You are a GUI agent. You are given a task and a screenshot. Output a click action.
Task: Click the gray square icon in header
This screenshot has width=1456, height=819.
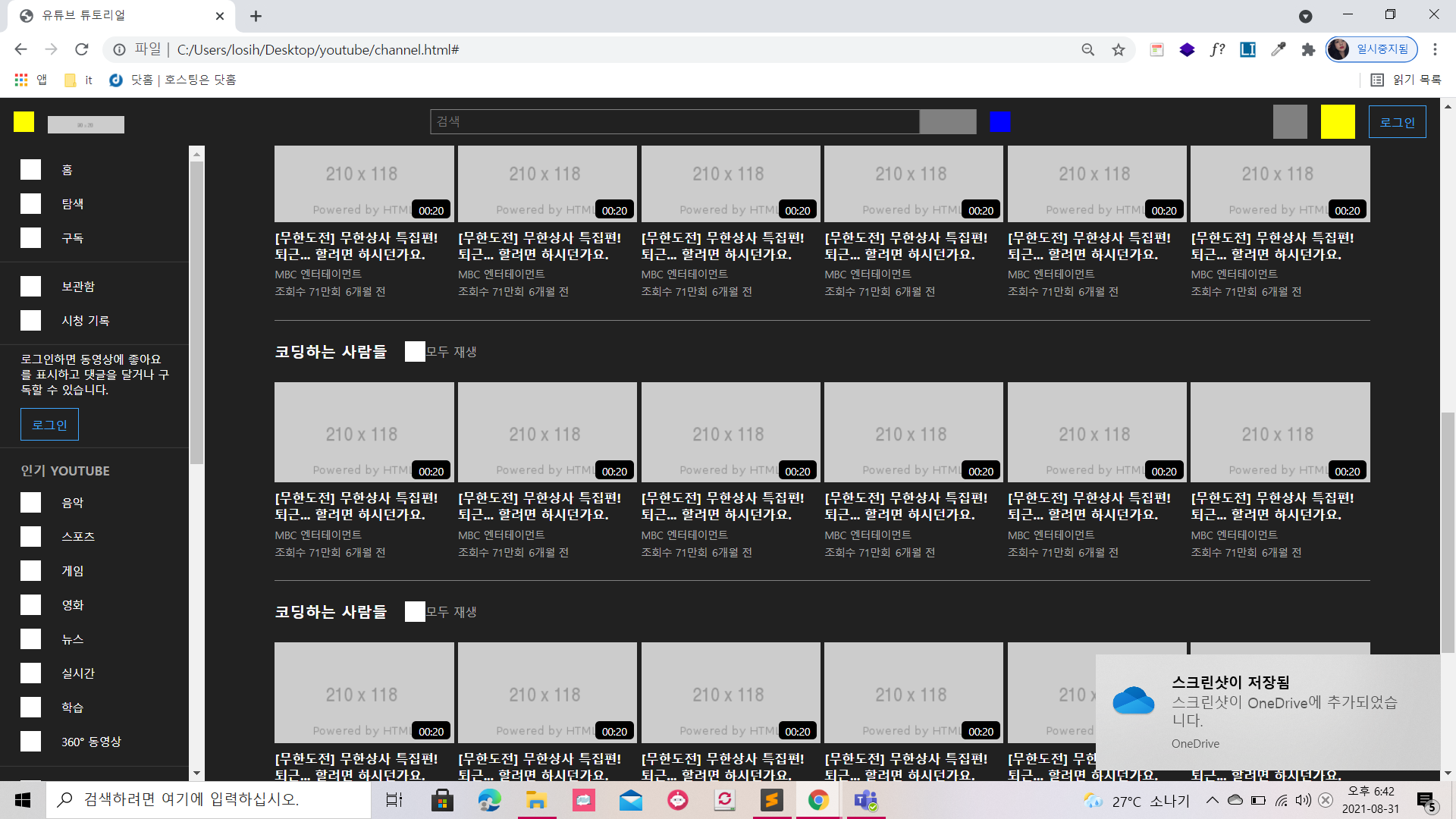pos(1289,122)
